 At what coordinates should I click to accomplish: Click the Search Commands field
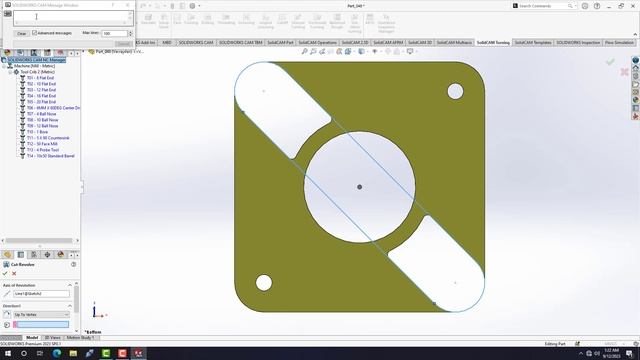pos(543,6)
